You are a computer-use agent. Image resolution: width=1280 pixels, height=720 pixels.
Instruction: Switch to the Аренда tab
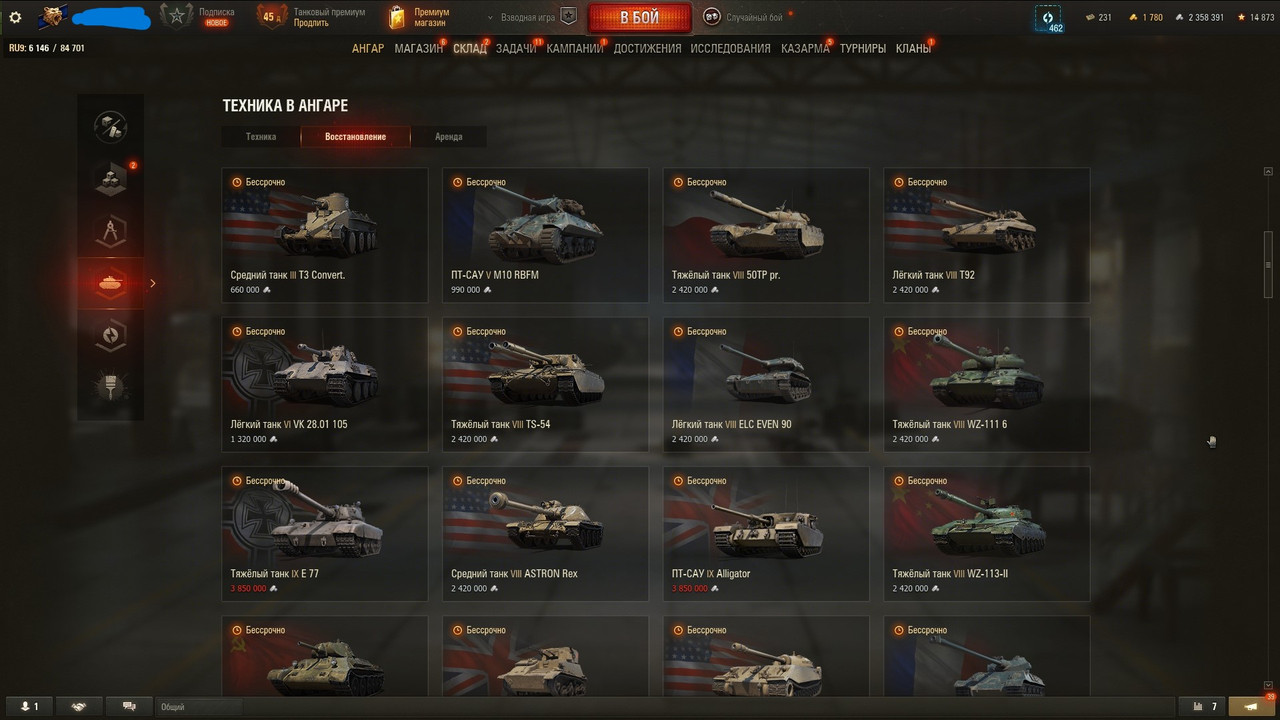[449, 137]
